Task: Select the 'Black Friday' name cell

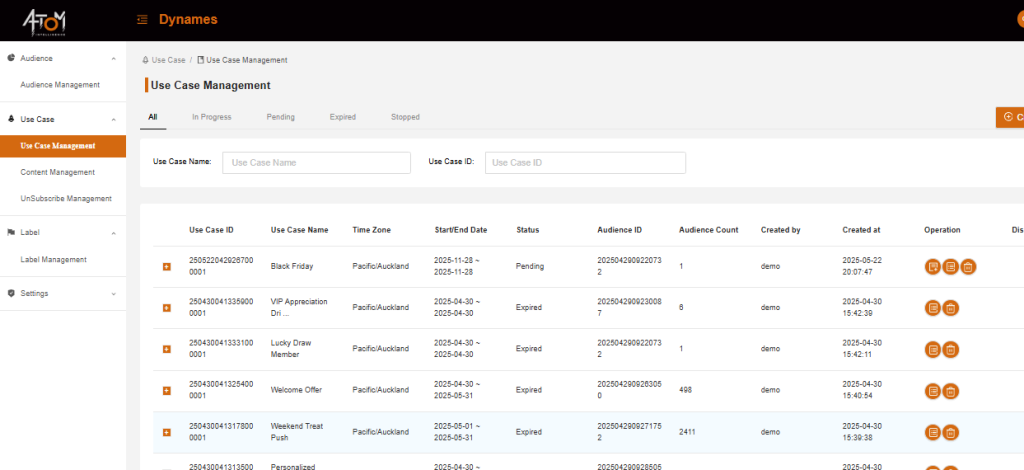Action: [292, 266]
